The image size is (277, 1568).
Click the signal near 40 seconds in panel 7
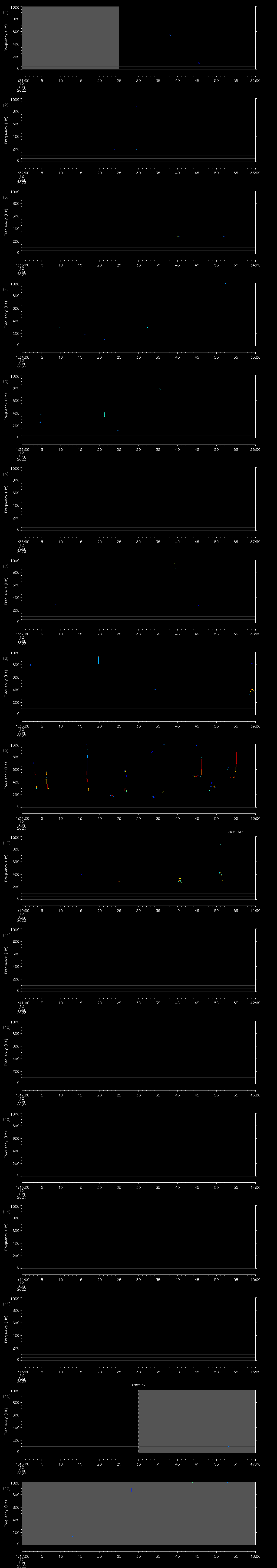pos(175,565)
